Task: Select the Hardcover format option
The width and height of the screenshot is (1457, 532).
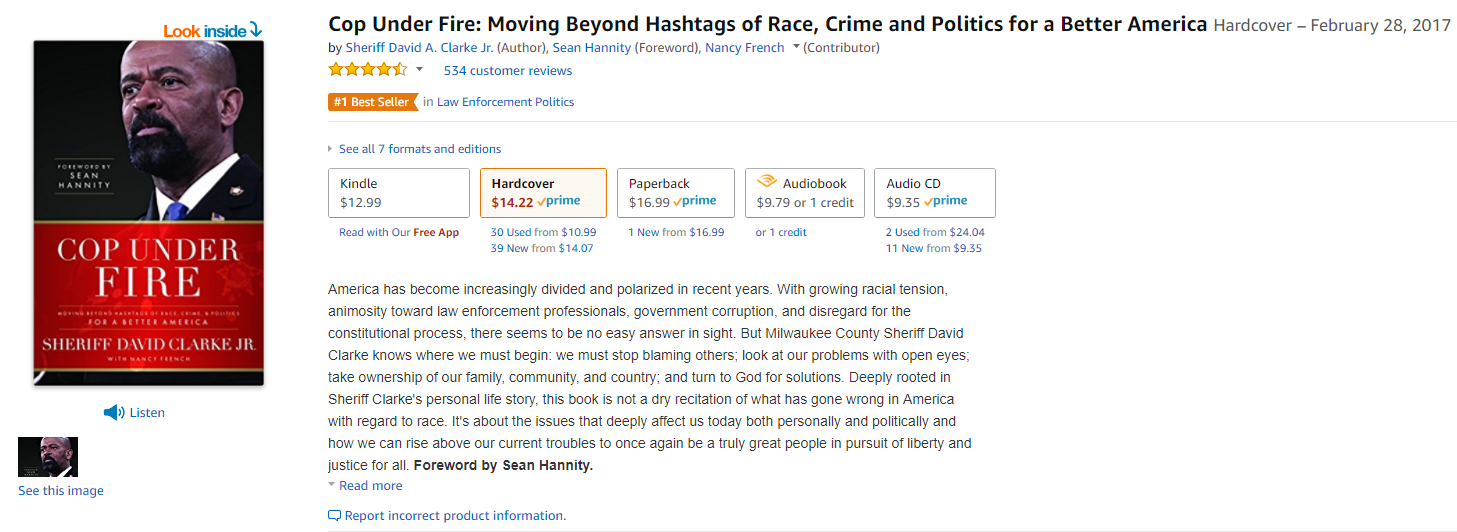Action: click(x=543, y=193)
